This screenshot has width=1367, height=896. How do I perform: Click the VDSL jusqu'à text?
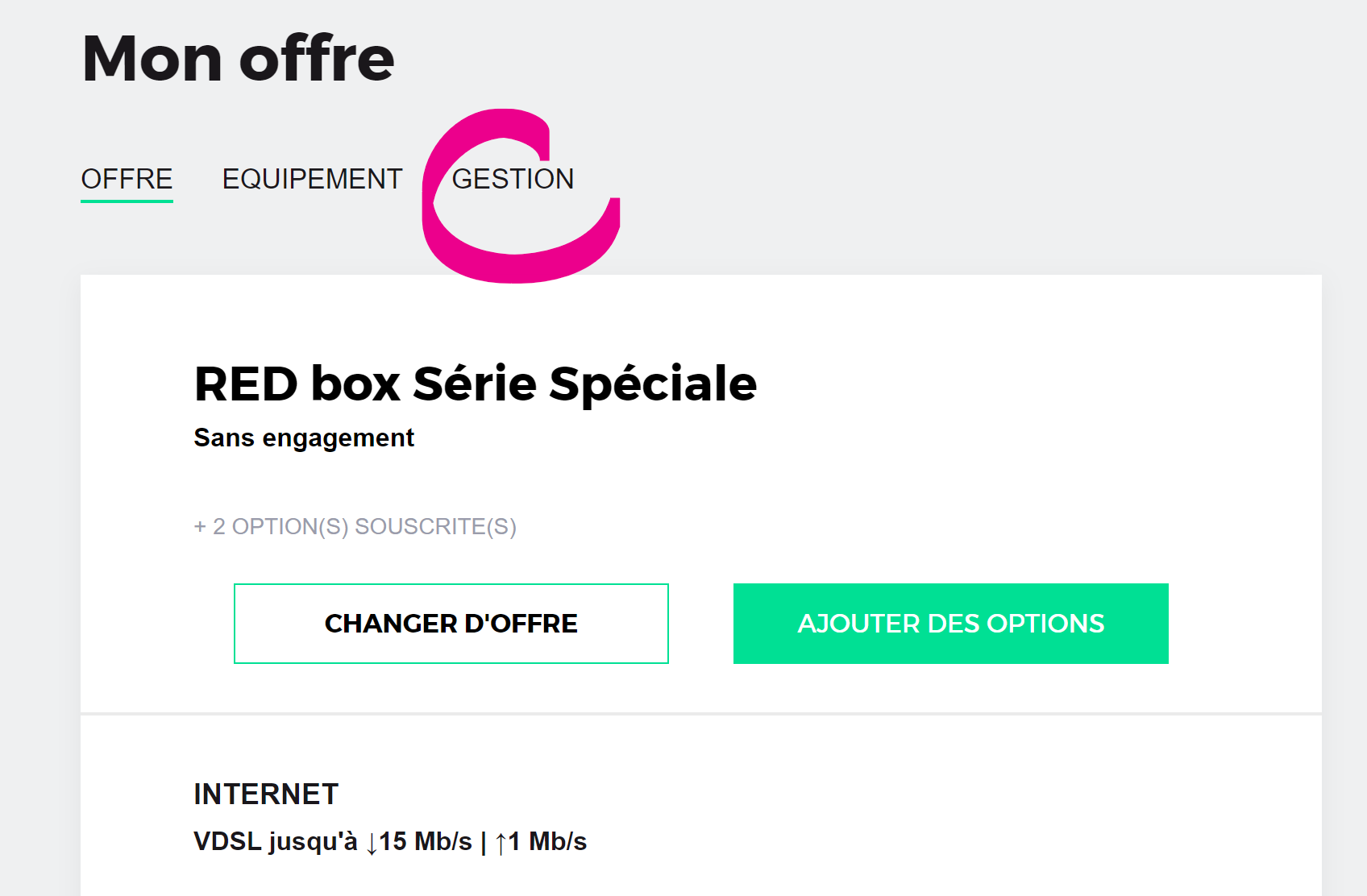pos(275,842)
